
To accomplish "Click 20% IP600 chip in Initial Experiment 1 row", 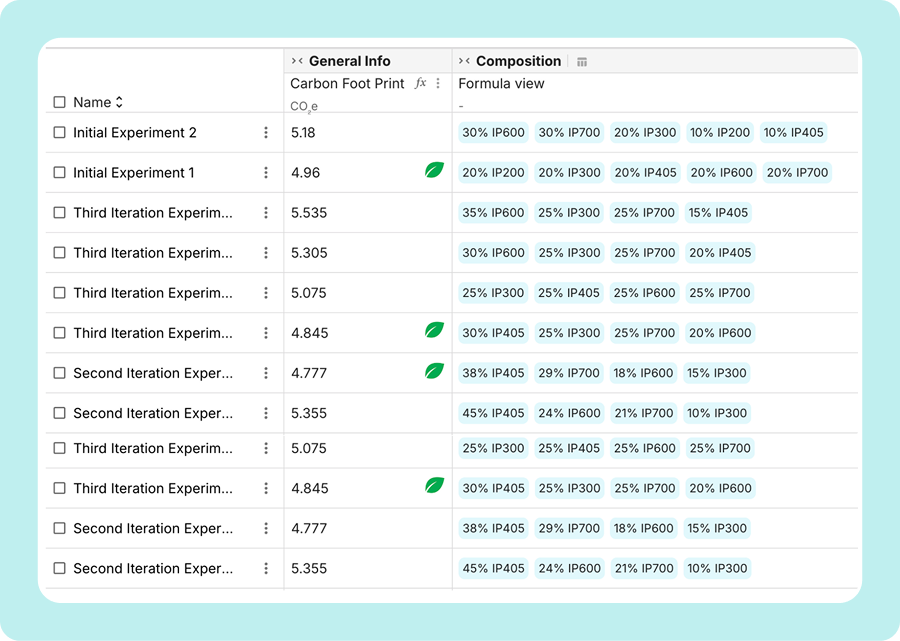I will [x=721, y=173].
